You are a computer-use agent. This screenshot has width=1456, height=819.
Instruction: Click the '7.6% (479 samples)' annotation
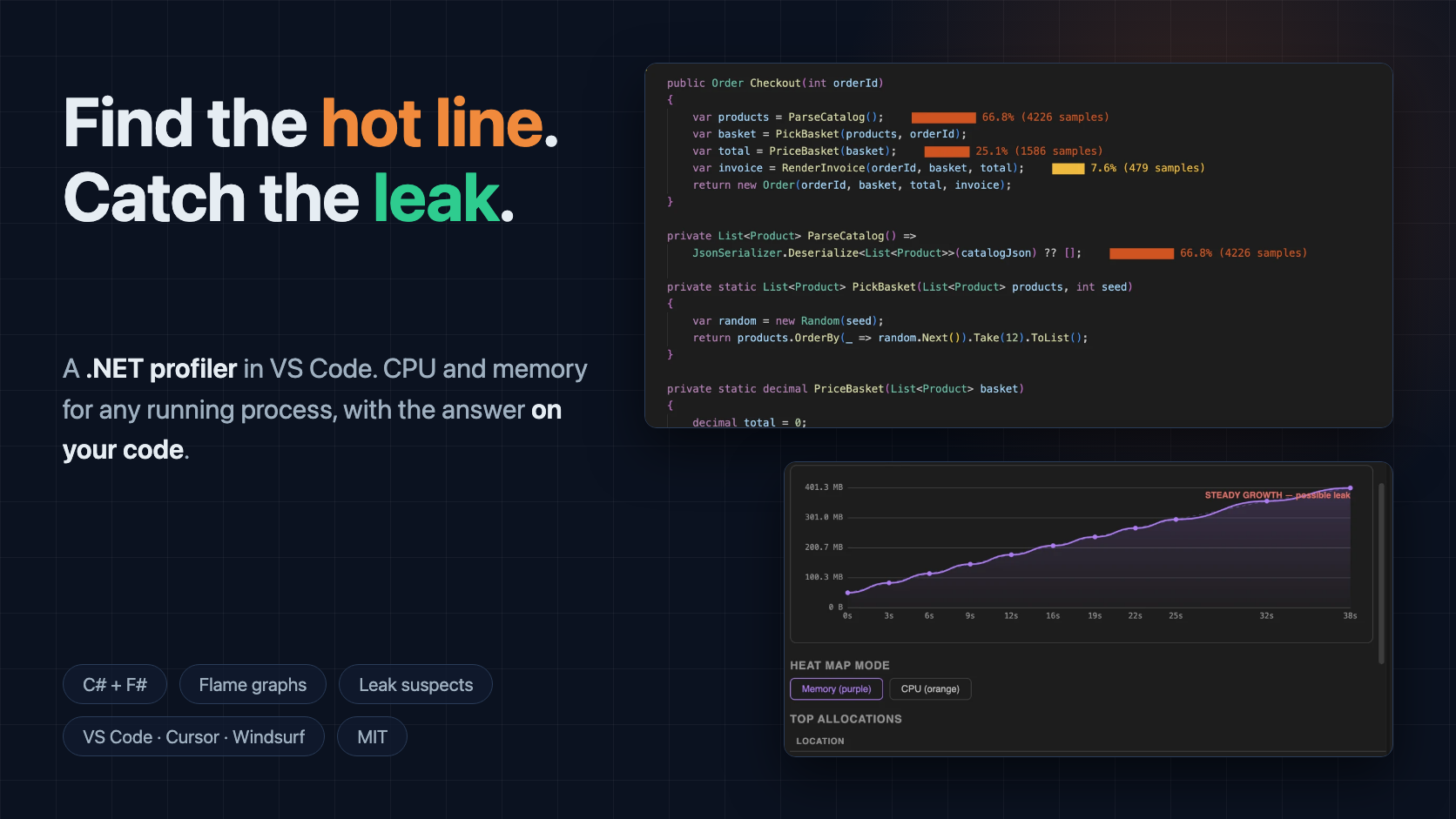click(1148, 168)
